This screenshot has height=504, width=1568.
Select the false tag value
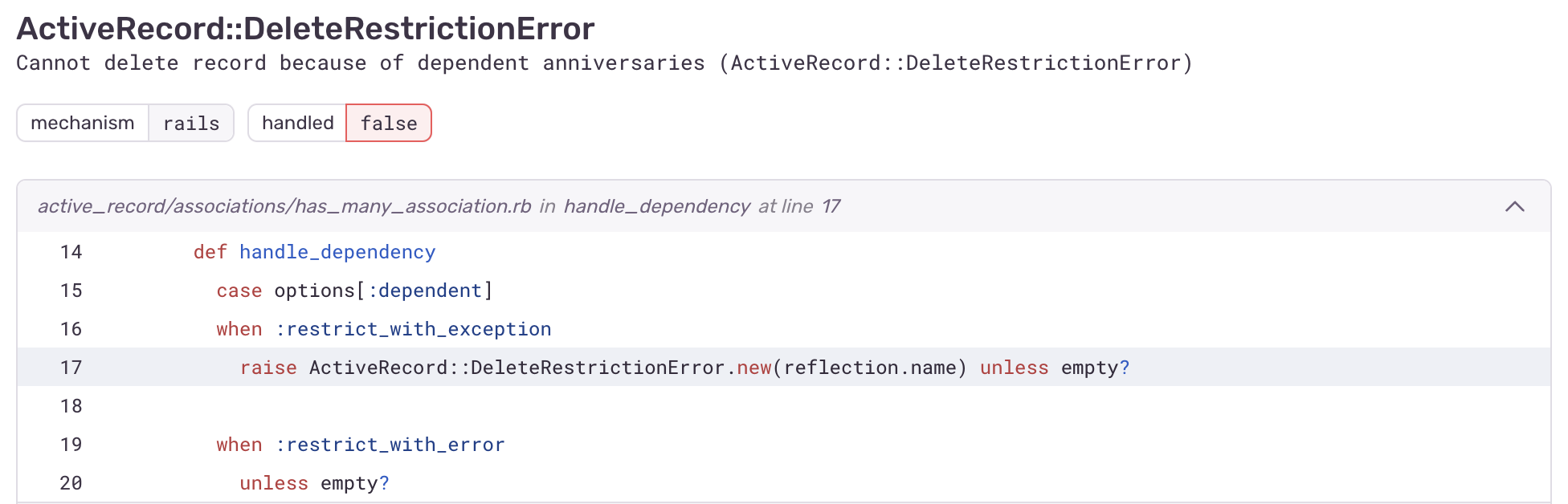(389, 123)
